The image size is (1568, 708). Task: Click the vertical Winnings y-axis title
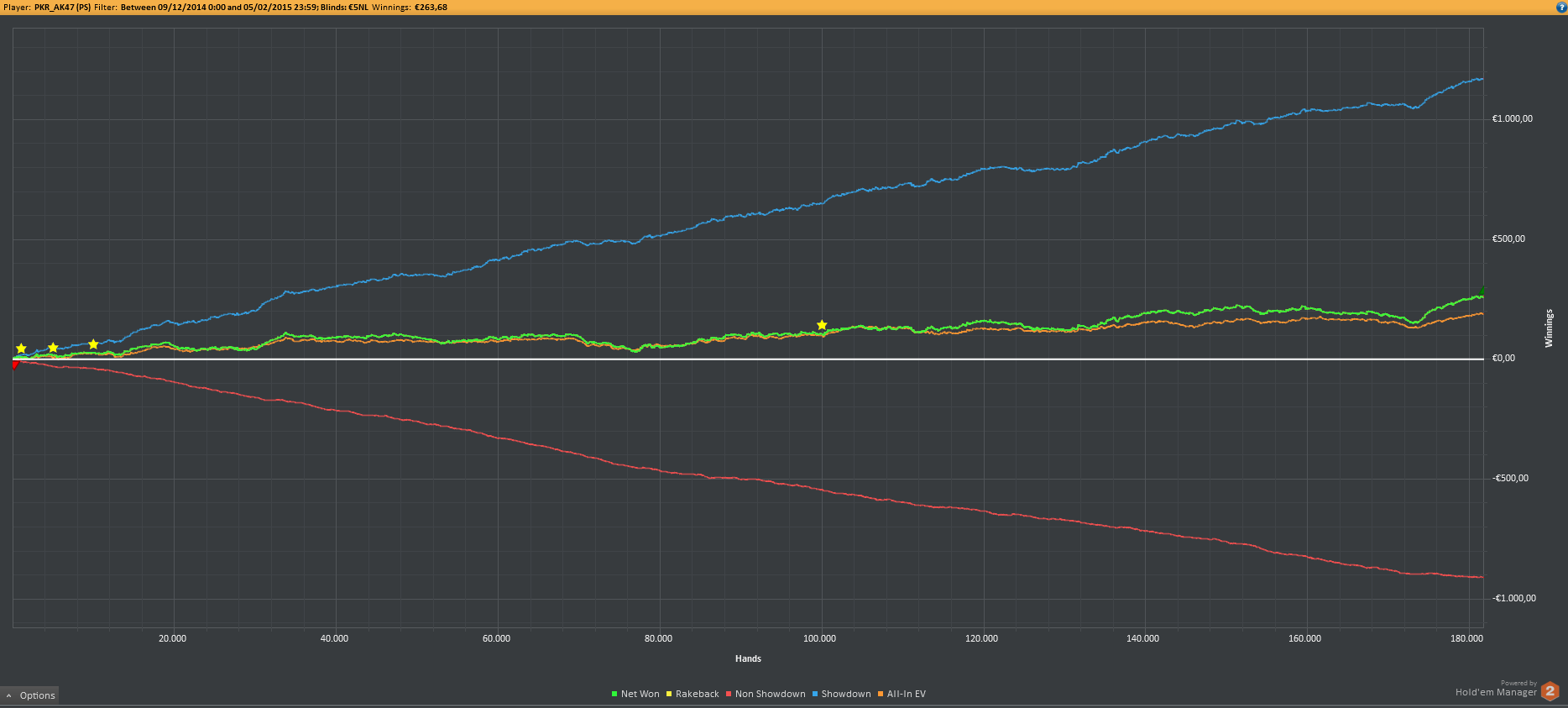tap(1549, 328)
